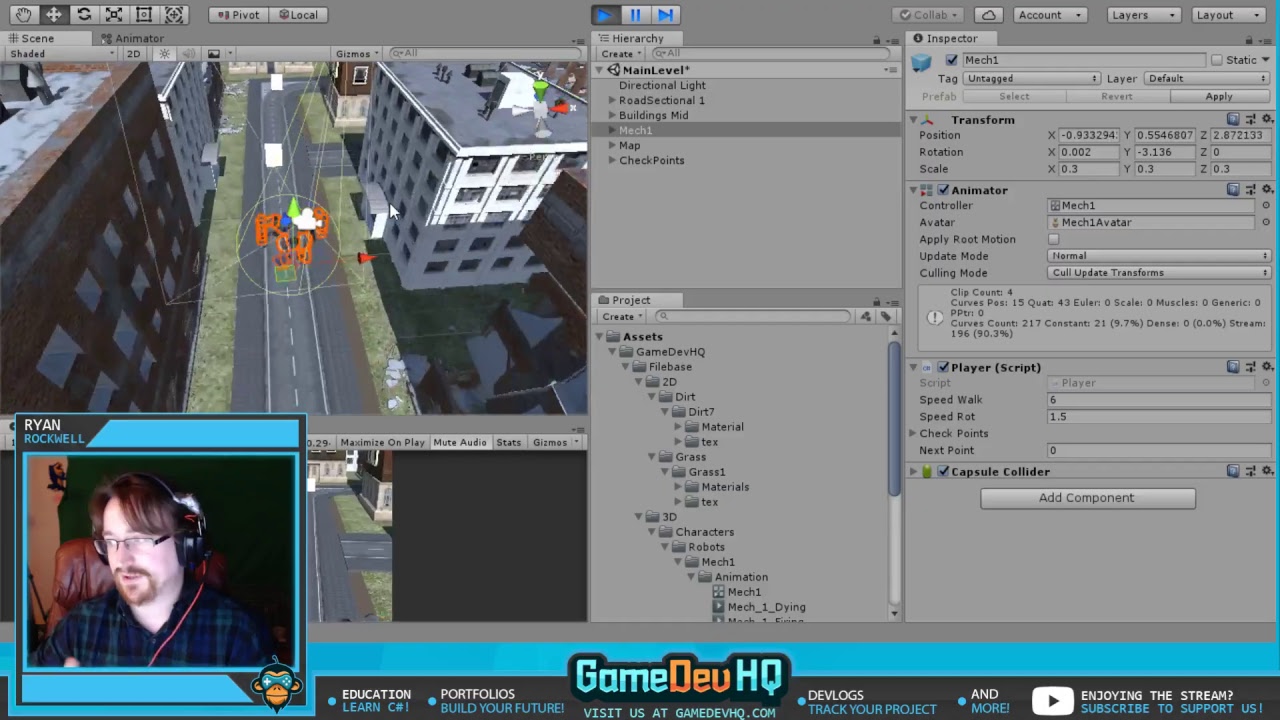Toggle Local/Global handle rotation
The width and height of the screenshot is (1280, 720).
tap(297, 15)
